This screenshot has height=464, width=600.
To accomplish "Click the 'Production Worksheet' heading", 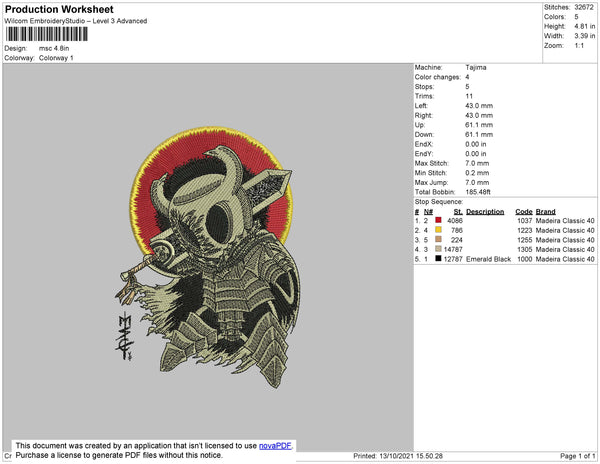I will (59, 10).
